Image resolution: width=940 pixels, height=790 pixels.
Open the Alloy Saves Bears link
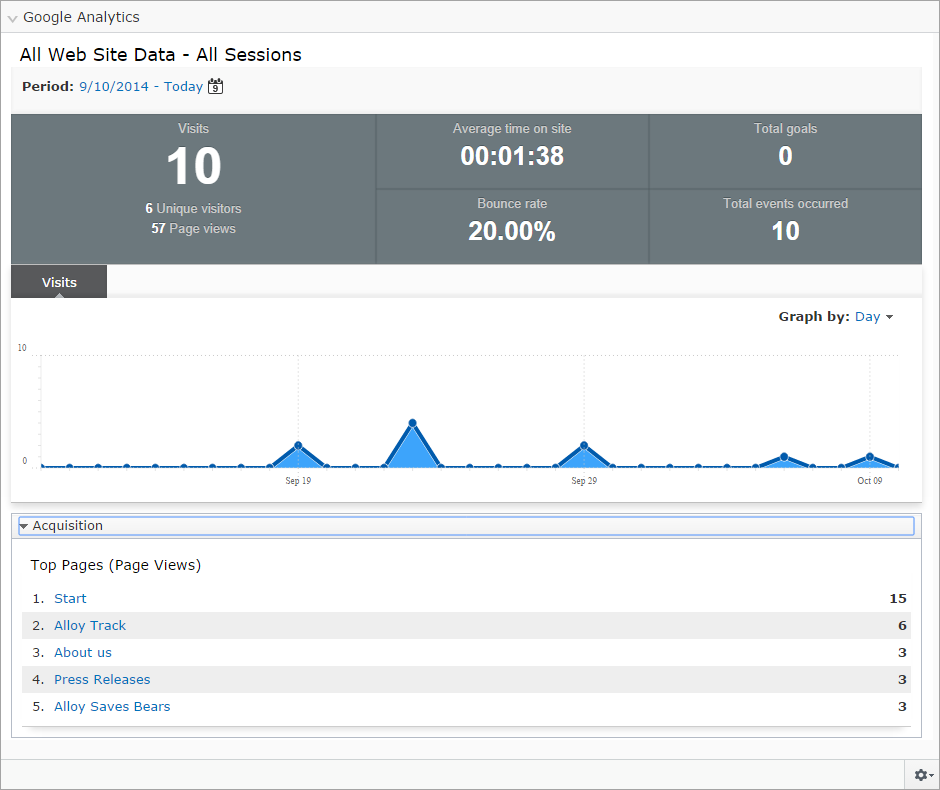point(112,706)
